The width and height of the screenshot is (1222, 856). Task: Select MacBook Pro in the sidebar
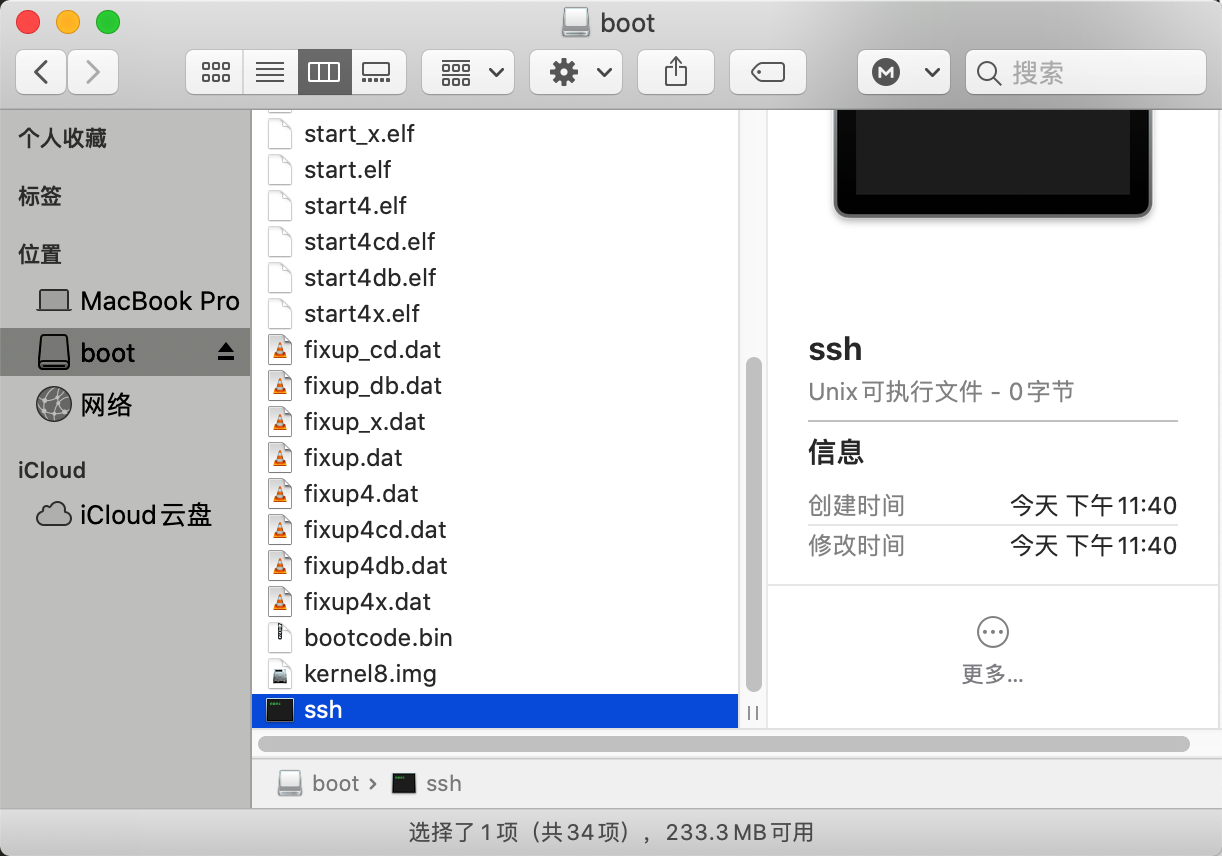pyautogui.click(x=125, y=301)
